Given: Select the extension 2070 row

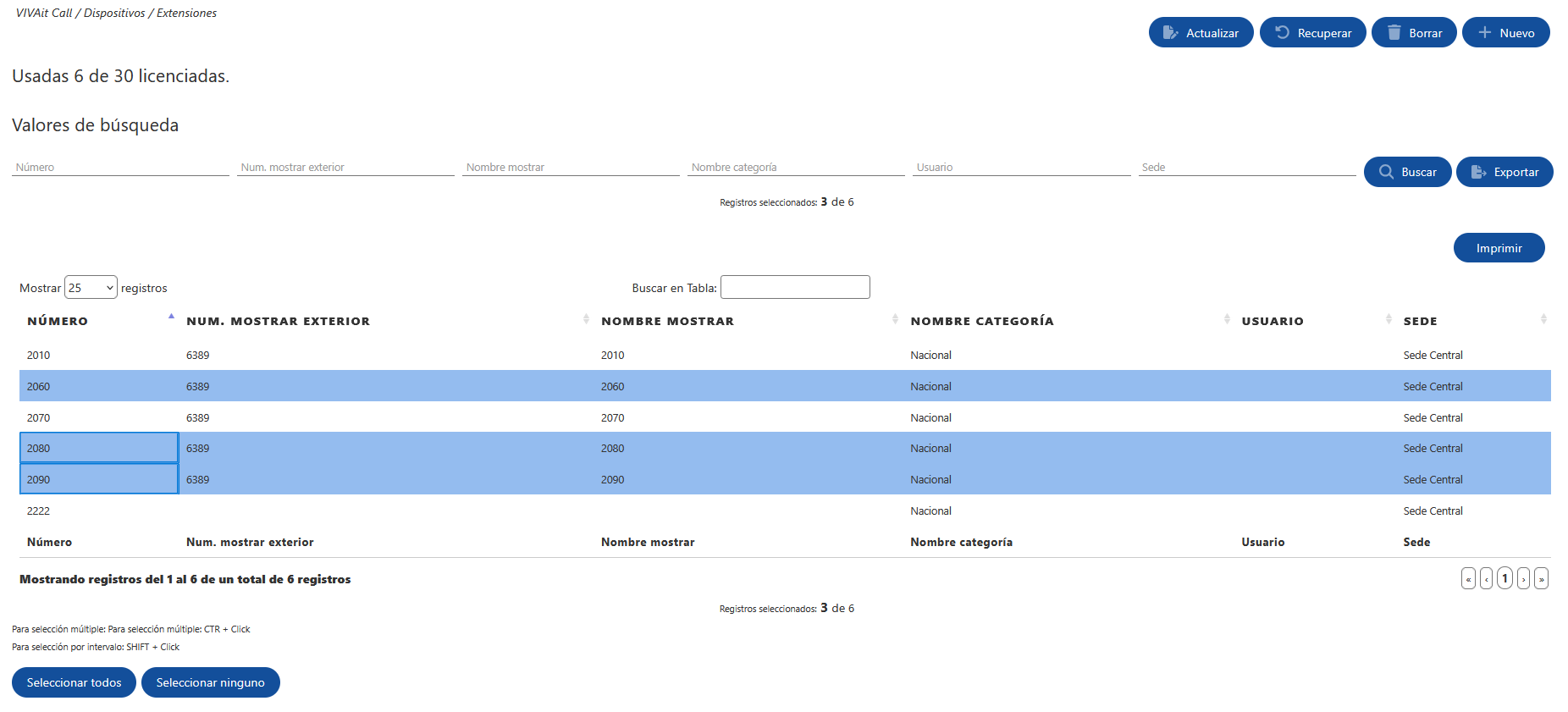Looking at the screenshot, I should pos(785,417).
